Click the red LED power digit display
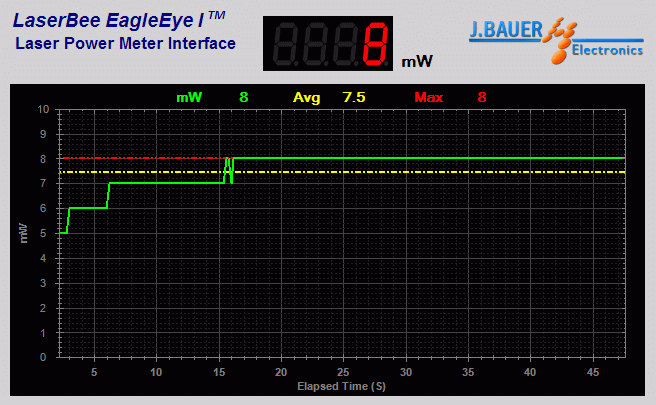The height and width of the screenshot is (405, 656). pyautogui.click(x=328, y=44)
